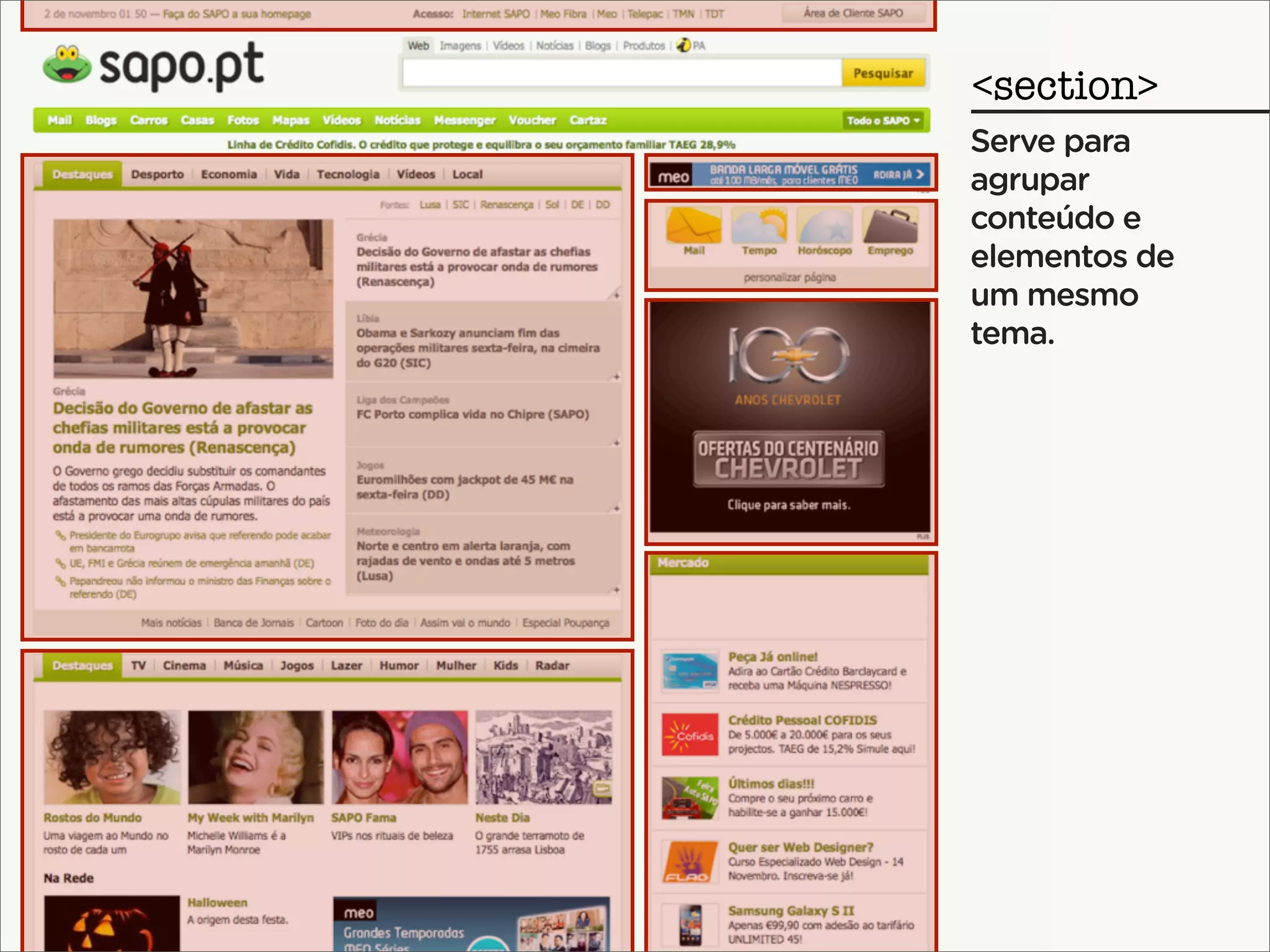Expand the Euromilhões jackpot headline arrow
This screenshot has width=1270, height=952.
616,508
